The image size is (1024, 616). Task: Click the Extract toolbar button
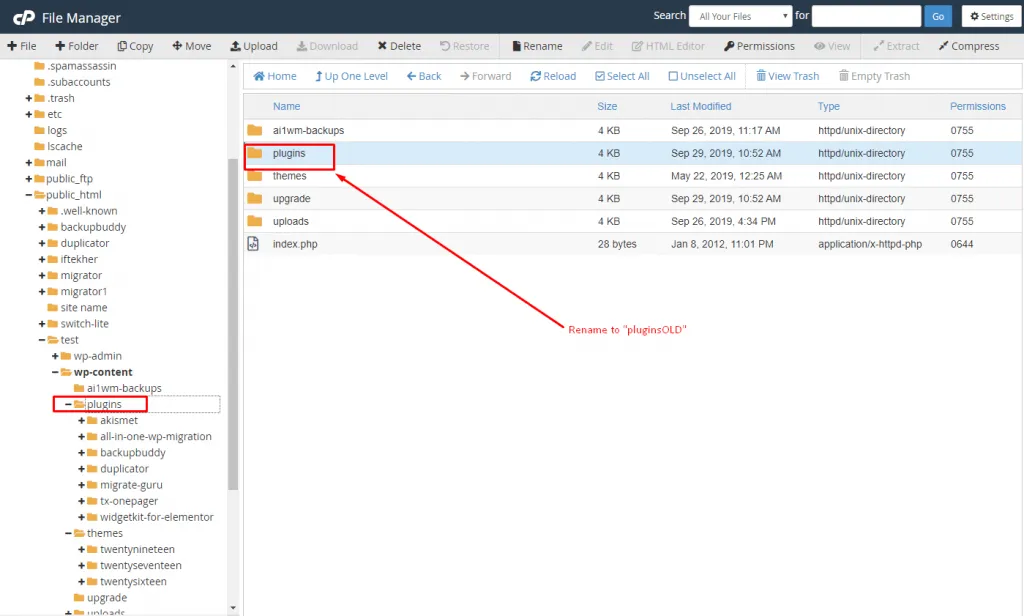(x=896, y=46)
